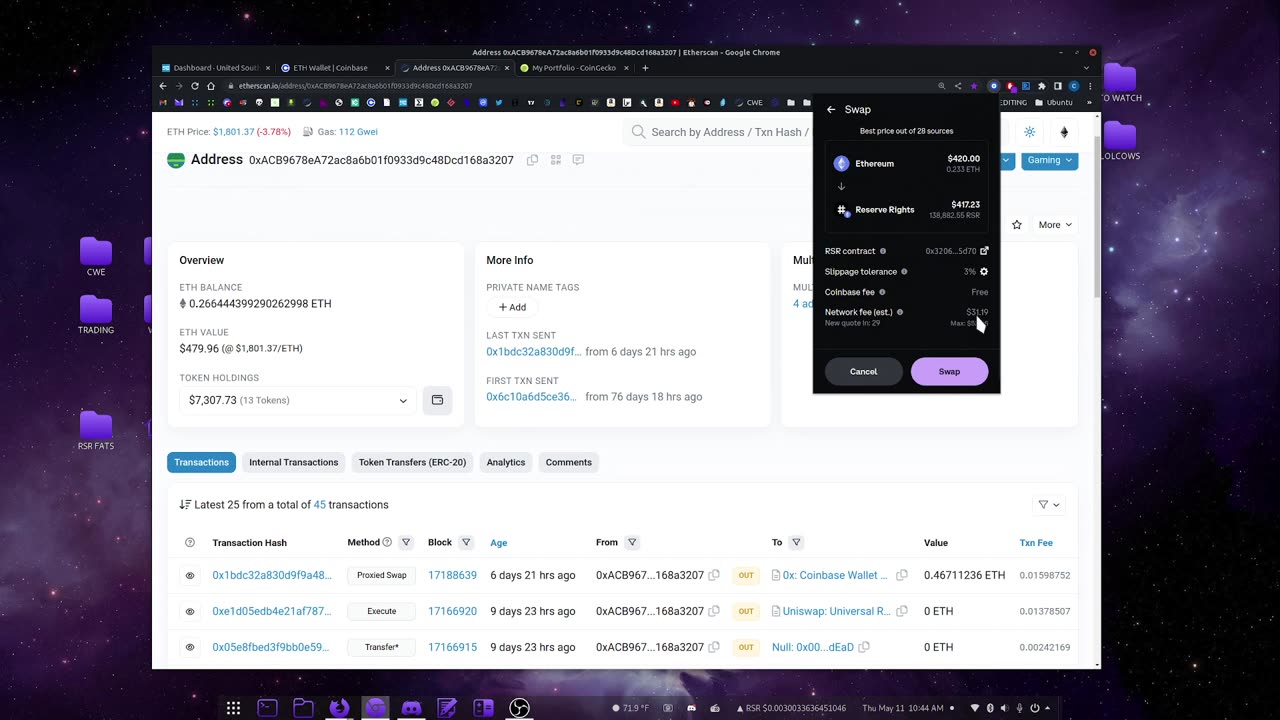The height and width of the screenshot is (720, 1280).
Task: Filter the From column
Action: pos(632,543)
